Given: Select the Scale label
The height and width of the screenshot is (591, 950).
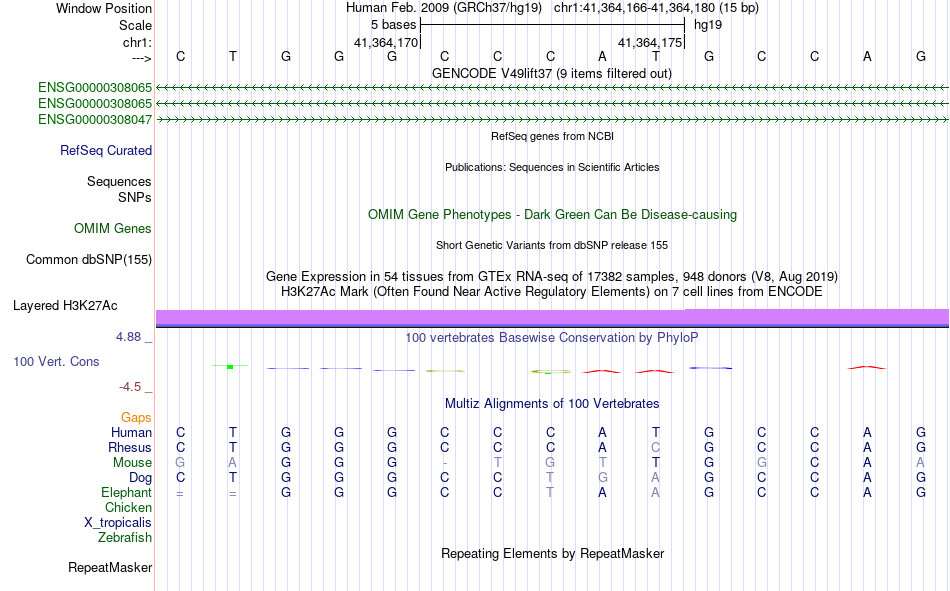Looking at the screenshot, I should coord(135,25).
